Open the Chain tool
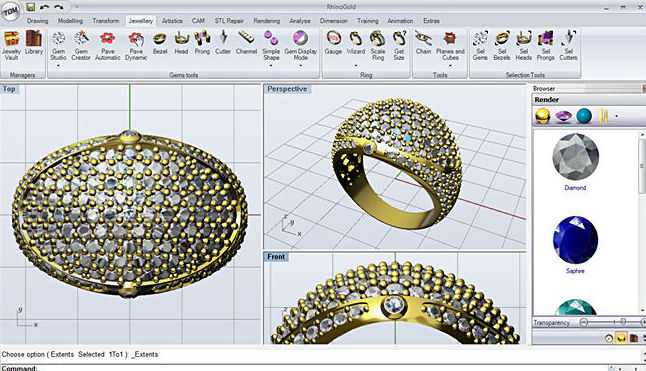The image size is (646, 371). coord(423,43)
